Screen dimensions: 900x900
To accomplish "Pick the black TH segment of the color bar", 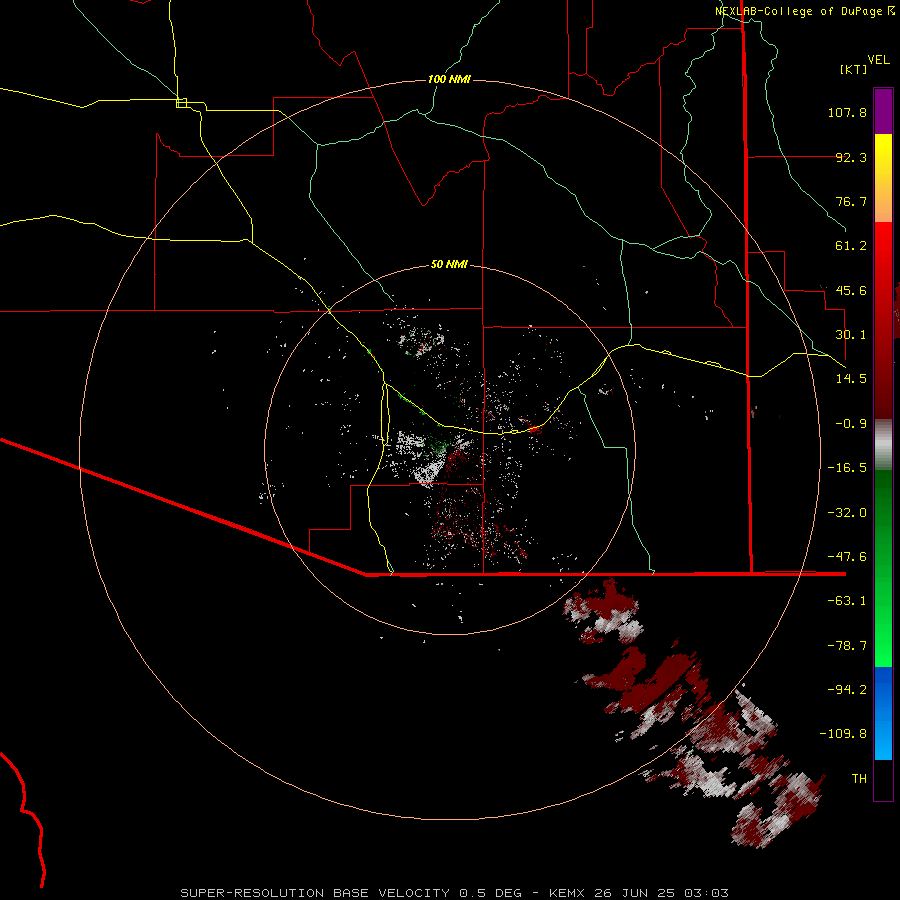I will pyautogui.click(x=883, y=779).
